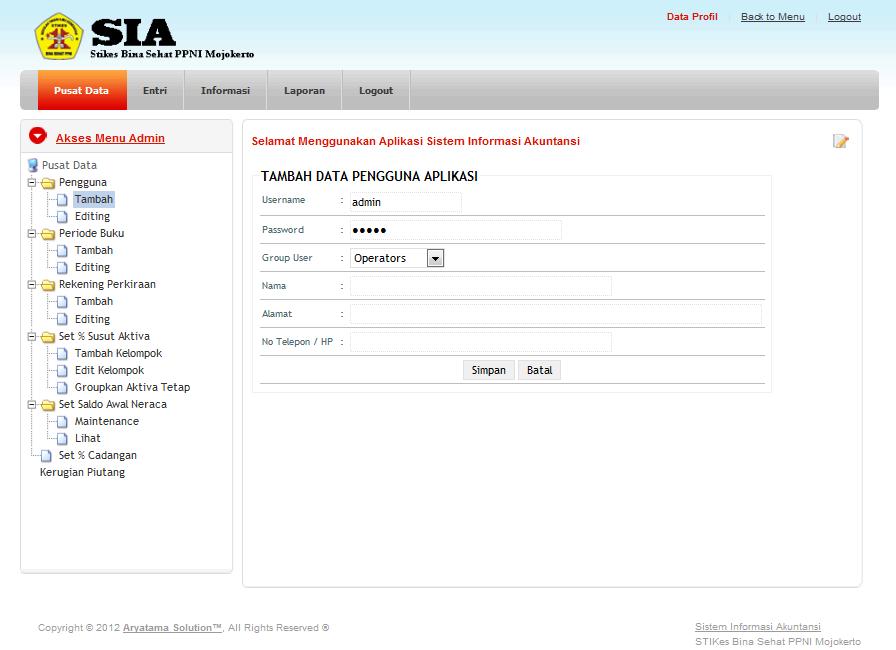The width and height of the screenshot is (896, 650).
Task: Click the Pengguna folder icon
Action: point(48,183)
